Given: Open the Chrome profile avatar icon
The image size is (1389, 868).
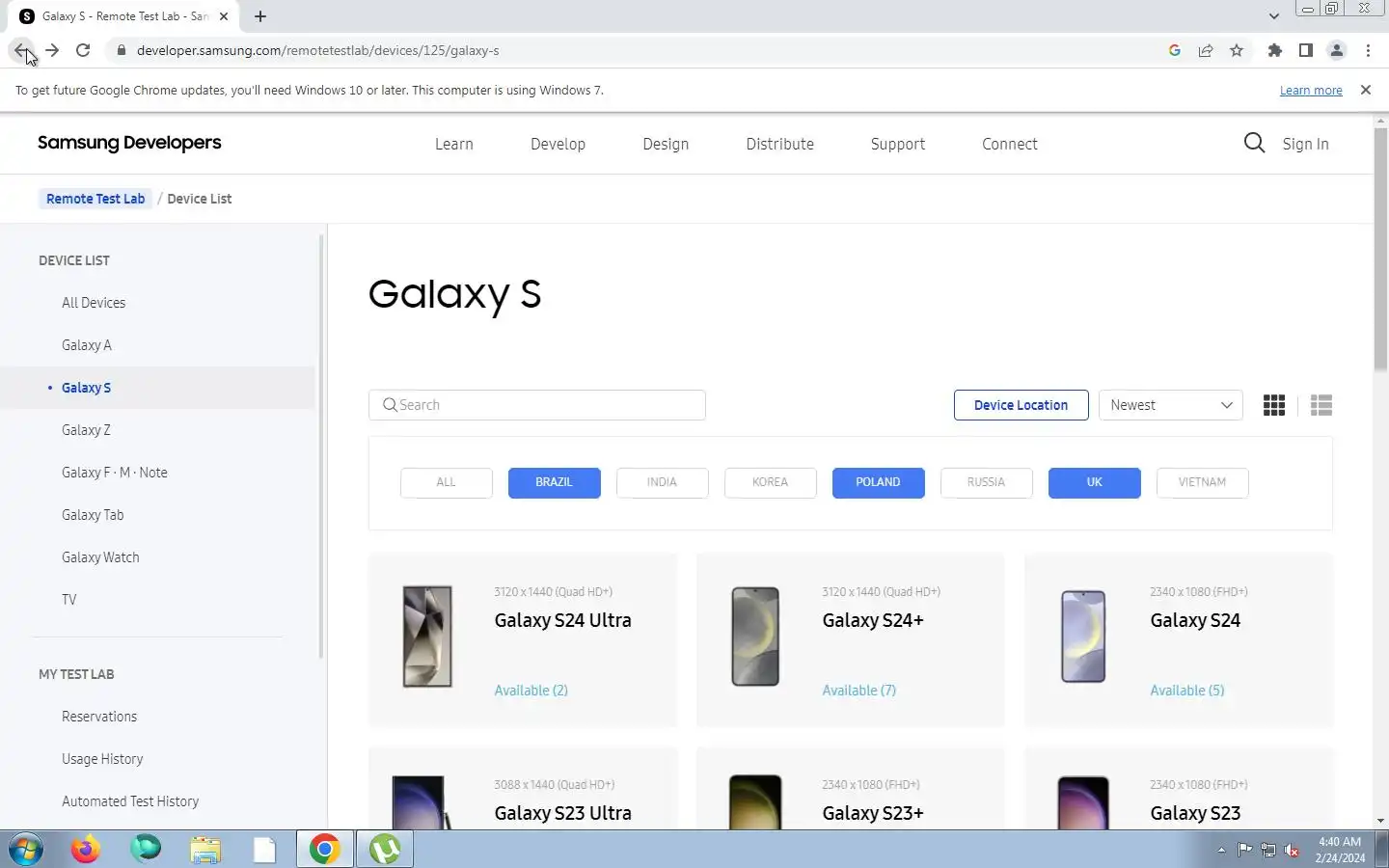Looking at the screenshot, I should click(x=1337, y=50).
